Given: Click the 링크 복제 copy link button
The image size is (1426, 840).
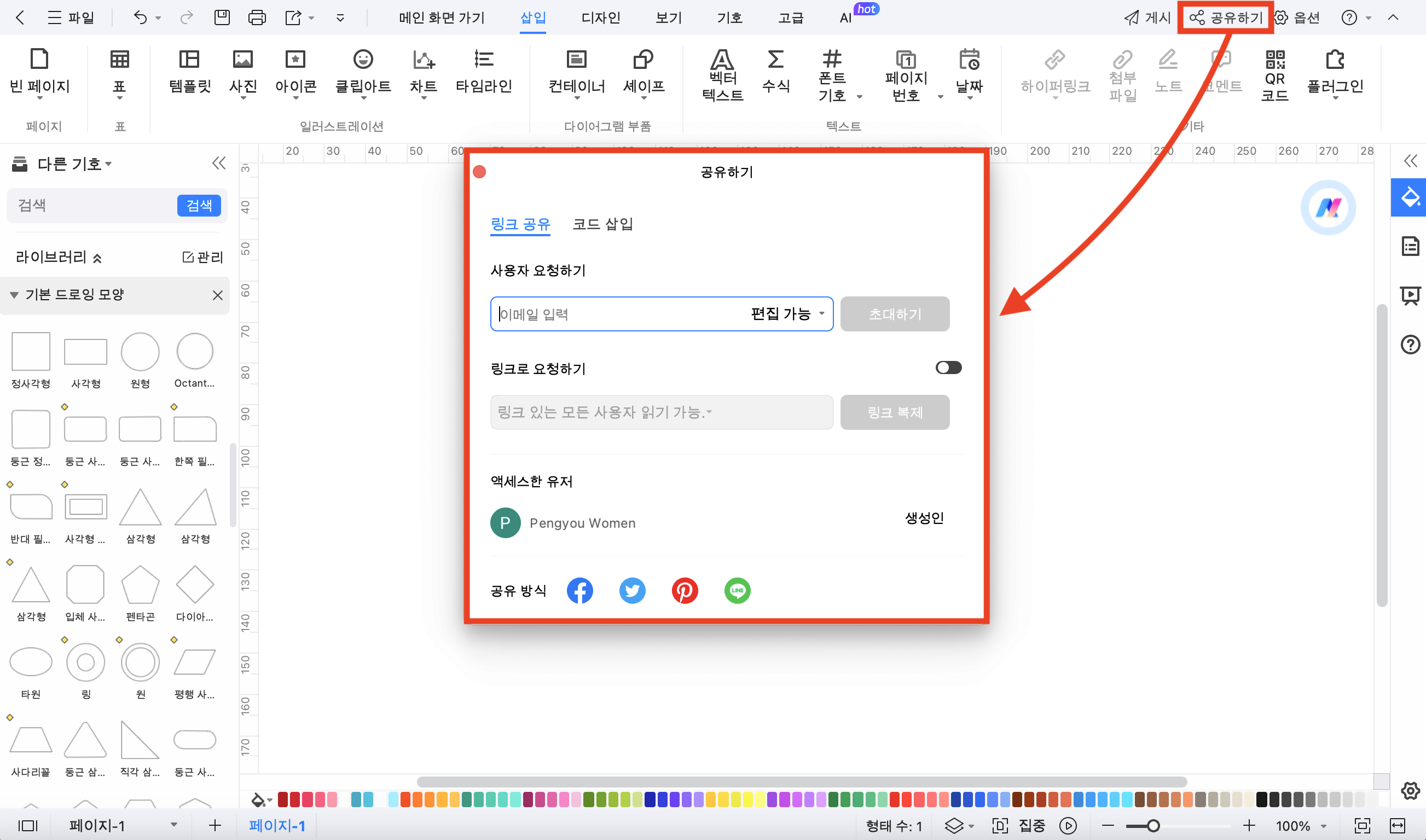Looking at the screenshot, I should pyautogui.click(x=895, y=412).
